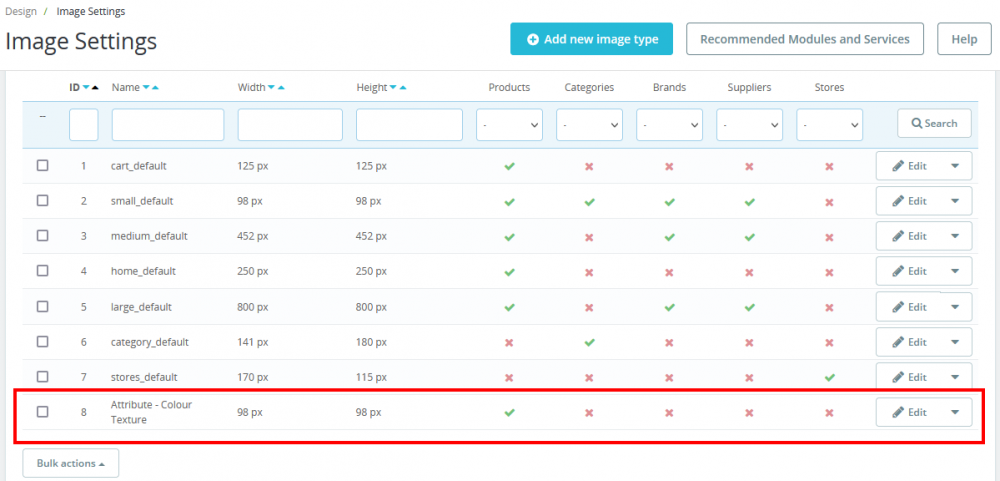
Task: Toggle stores_default Stores check mark
Action: (x=829, y=377)
